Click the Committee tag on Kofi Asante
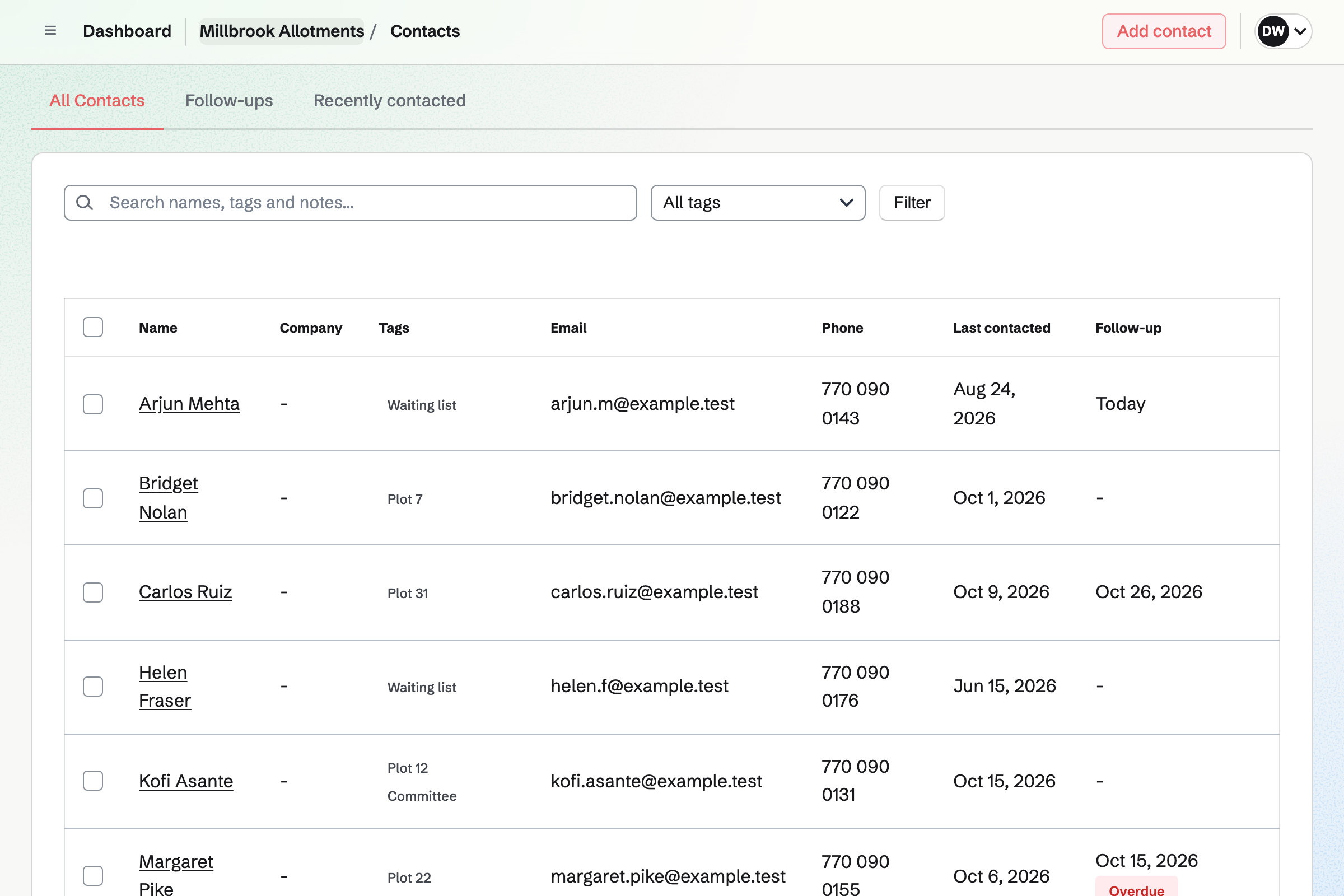This screenshot has width=1344, height=896. 422,796
